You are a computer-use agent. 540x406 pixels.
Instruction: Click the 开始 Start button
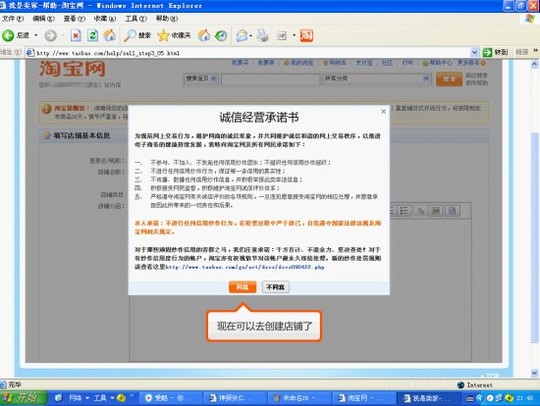[x=23, y=398]
